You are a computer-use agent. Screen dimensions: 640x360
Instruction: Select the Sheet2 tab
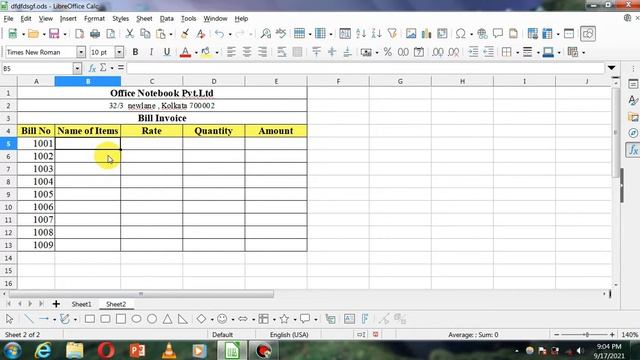click(116, 304)
